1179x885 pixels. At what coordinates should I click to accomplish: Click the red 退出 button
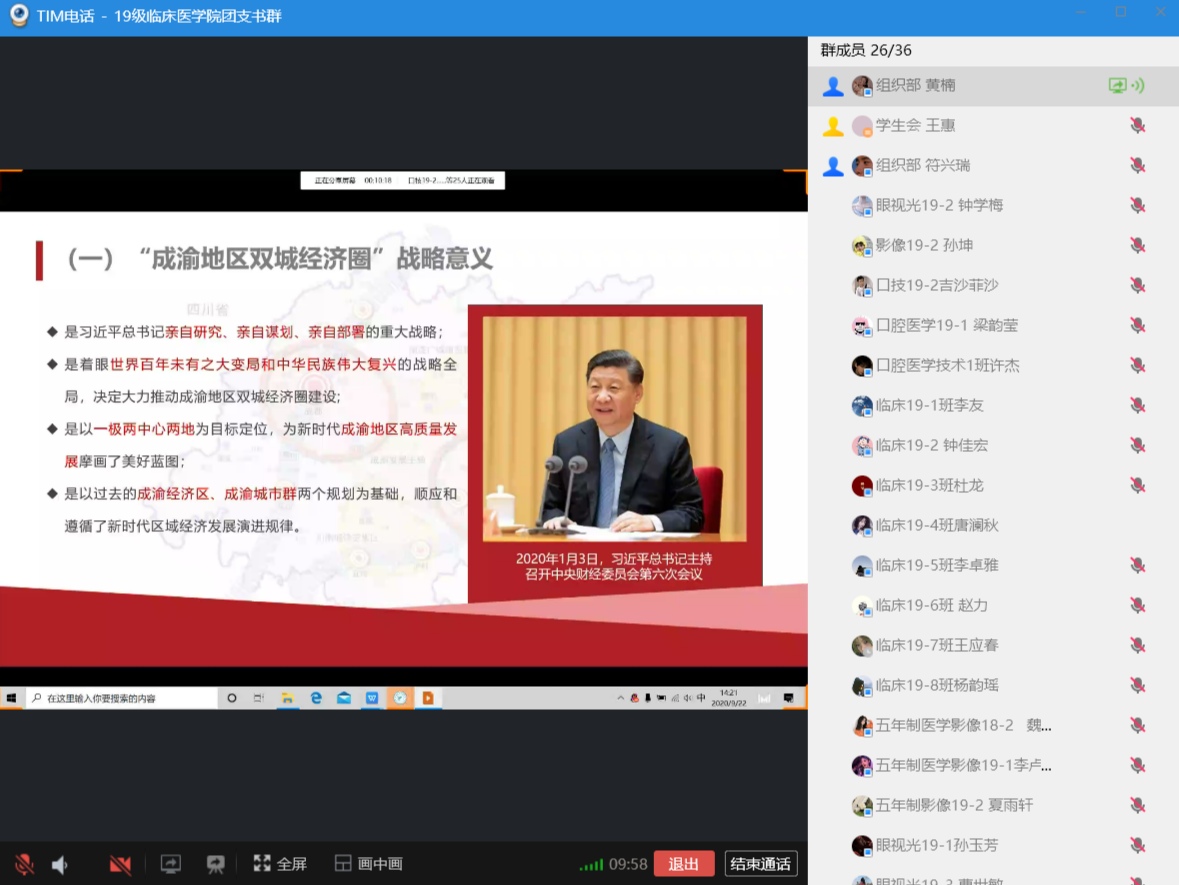[684, 864]
